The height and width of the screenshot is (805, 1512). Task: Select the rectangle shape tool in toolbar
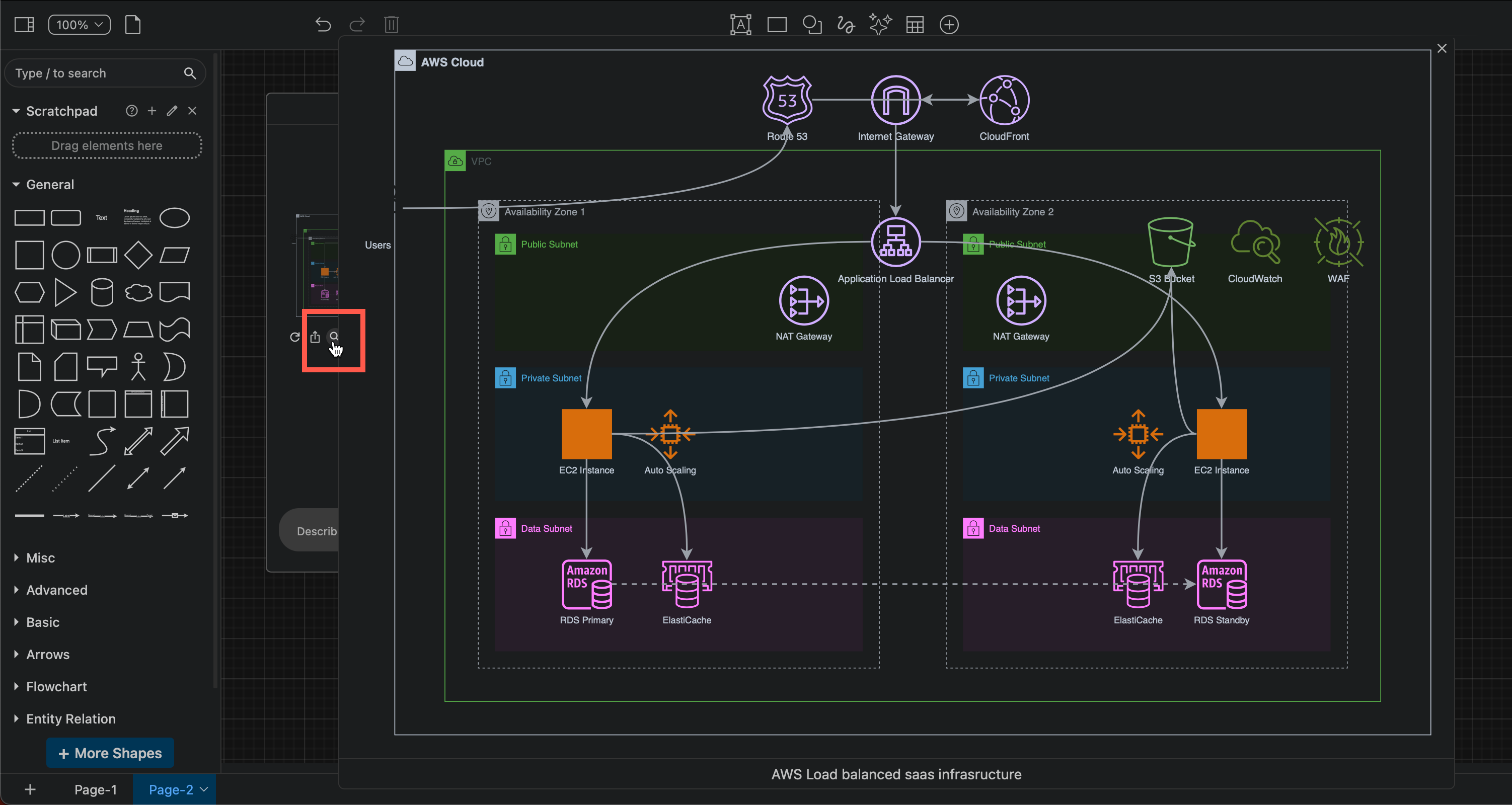tap(776, 24)
